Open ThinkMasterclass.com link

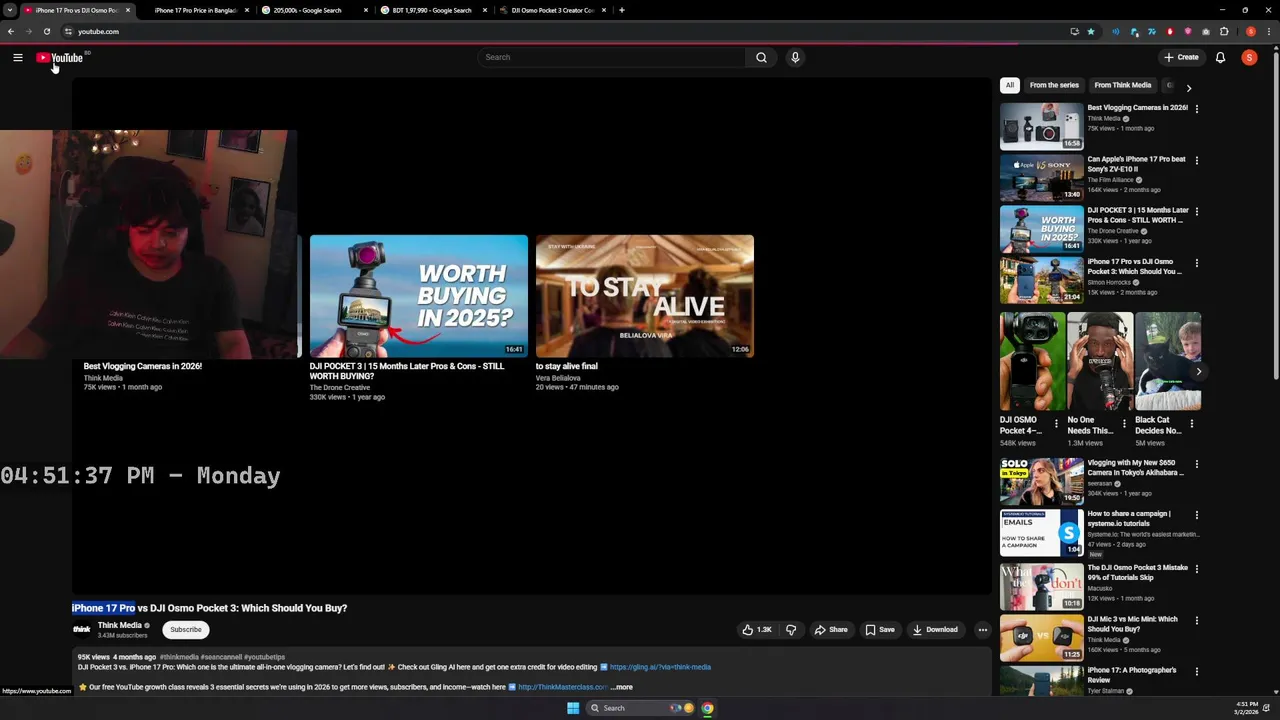(x=562, y=687)
